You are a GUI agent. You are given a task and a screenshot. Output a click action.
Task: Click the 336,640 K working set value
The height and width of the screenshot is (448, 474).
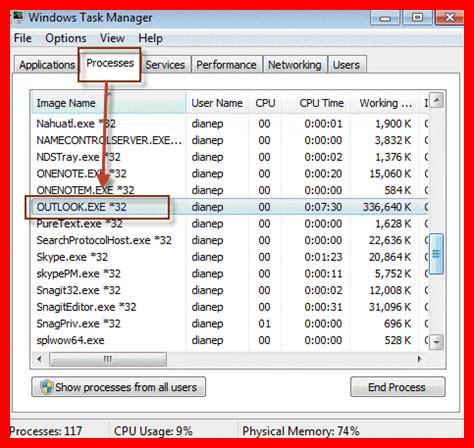[387, 207]
